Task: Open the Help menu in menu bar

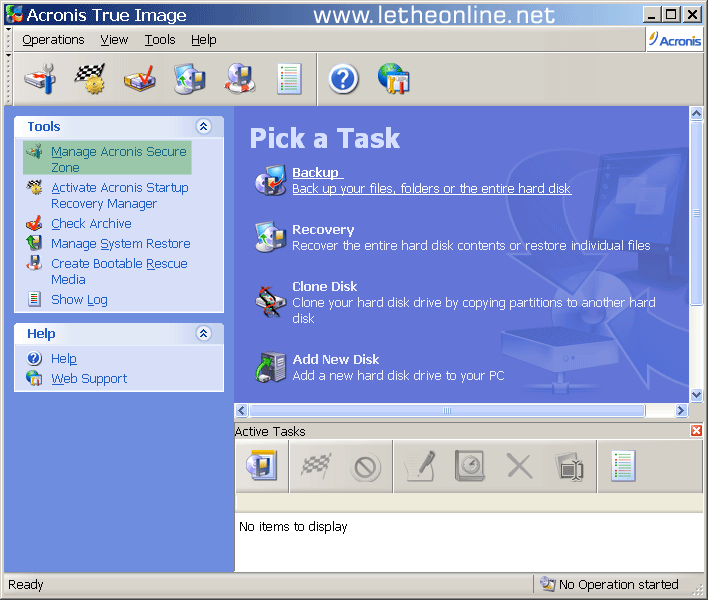Action: (204, 40)
